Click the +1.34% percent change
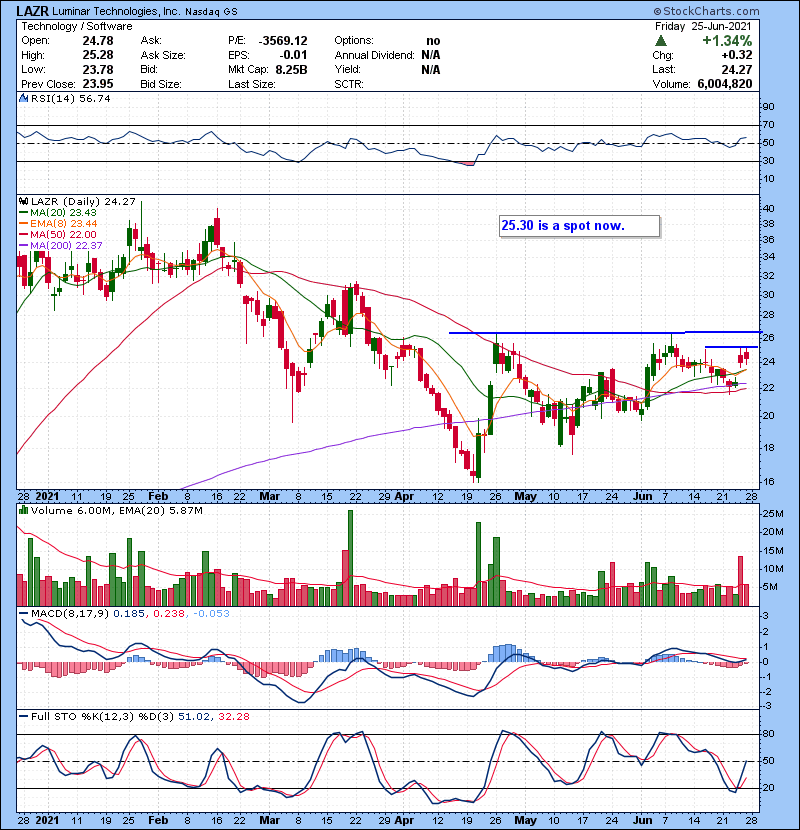 click(x=727, y=41)
